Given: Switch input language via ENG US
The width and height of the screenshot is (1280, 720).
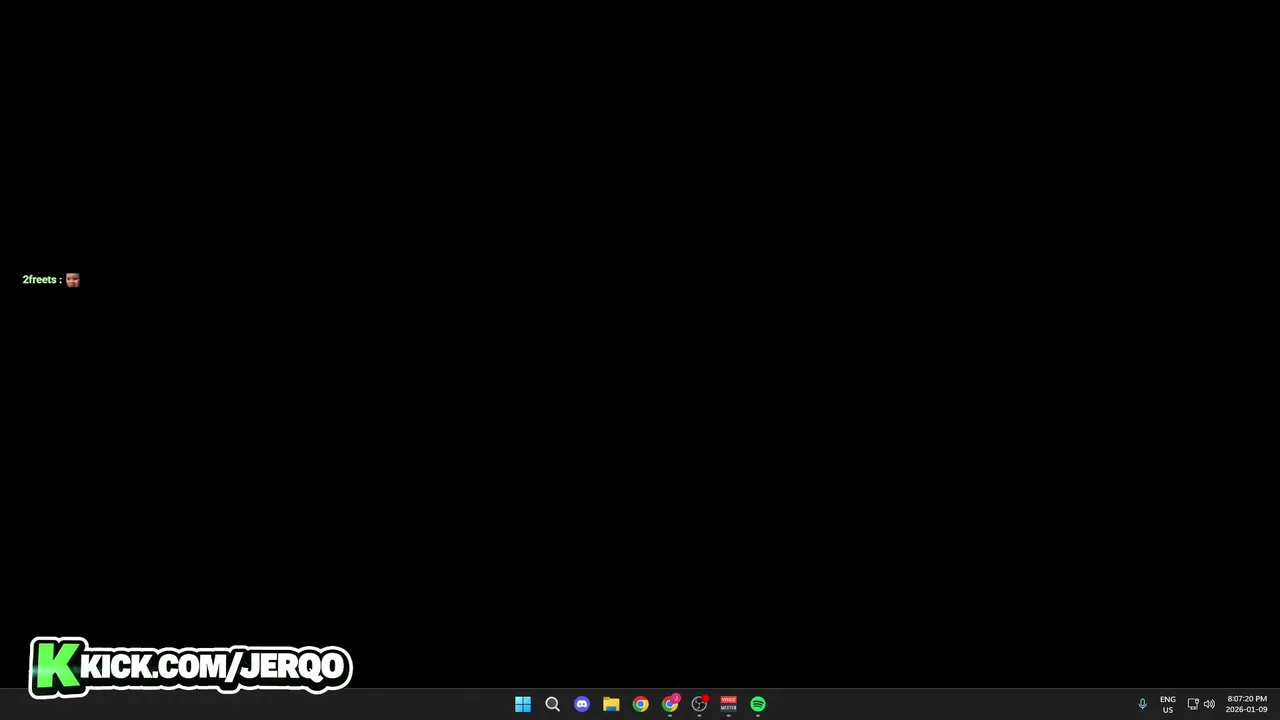Looking at the screenshot, I should coord(1168,704).
